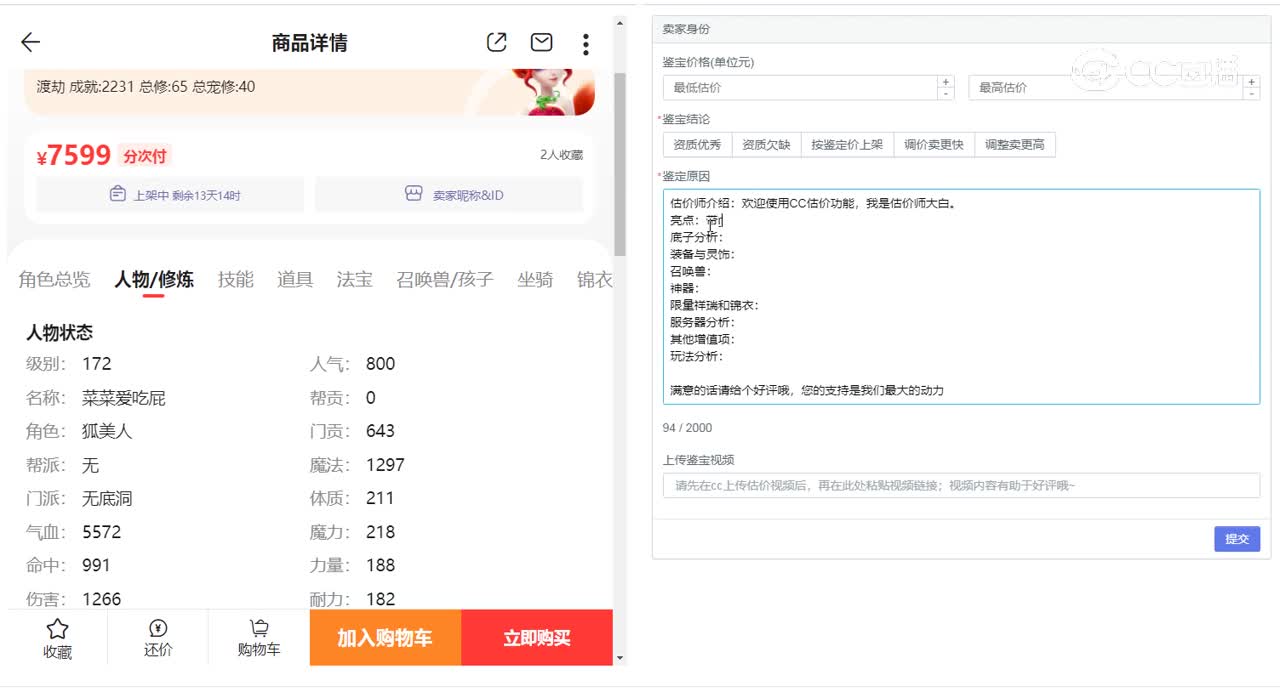This screenshot has height=692, width=1280.
Task: Switch to the 技能 tab
Action: [x=235, y=280]
